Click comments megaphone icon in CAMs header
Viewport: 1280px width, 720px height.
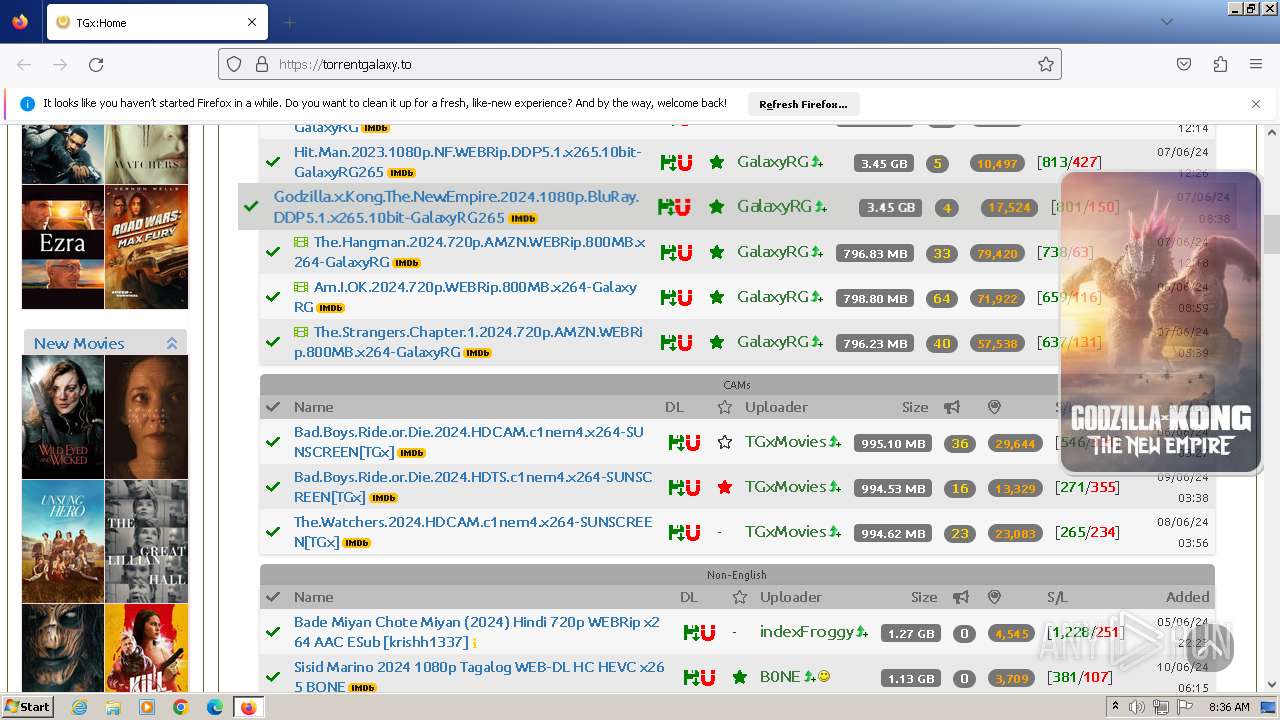point(952,407)
